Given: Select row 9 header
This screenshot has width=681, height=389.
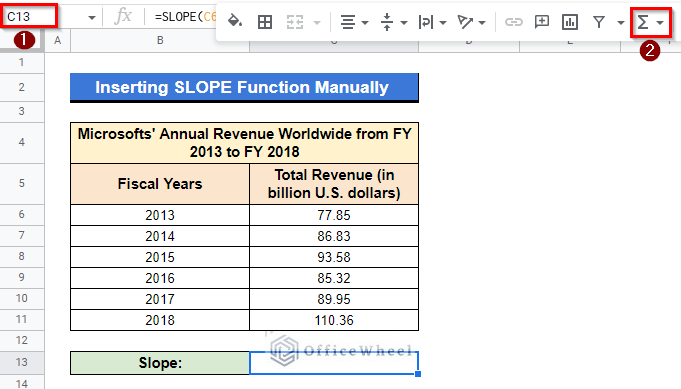Looking at the screenshot, I should point(22,277).
